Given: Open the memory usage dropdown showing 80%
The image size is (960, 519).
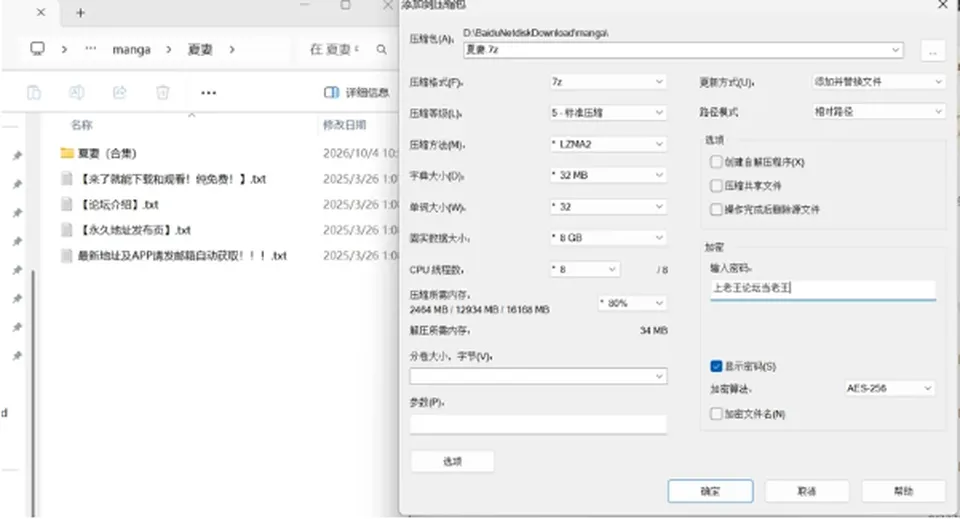Looking at the screenshot, I should tap(632, 303).
